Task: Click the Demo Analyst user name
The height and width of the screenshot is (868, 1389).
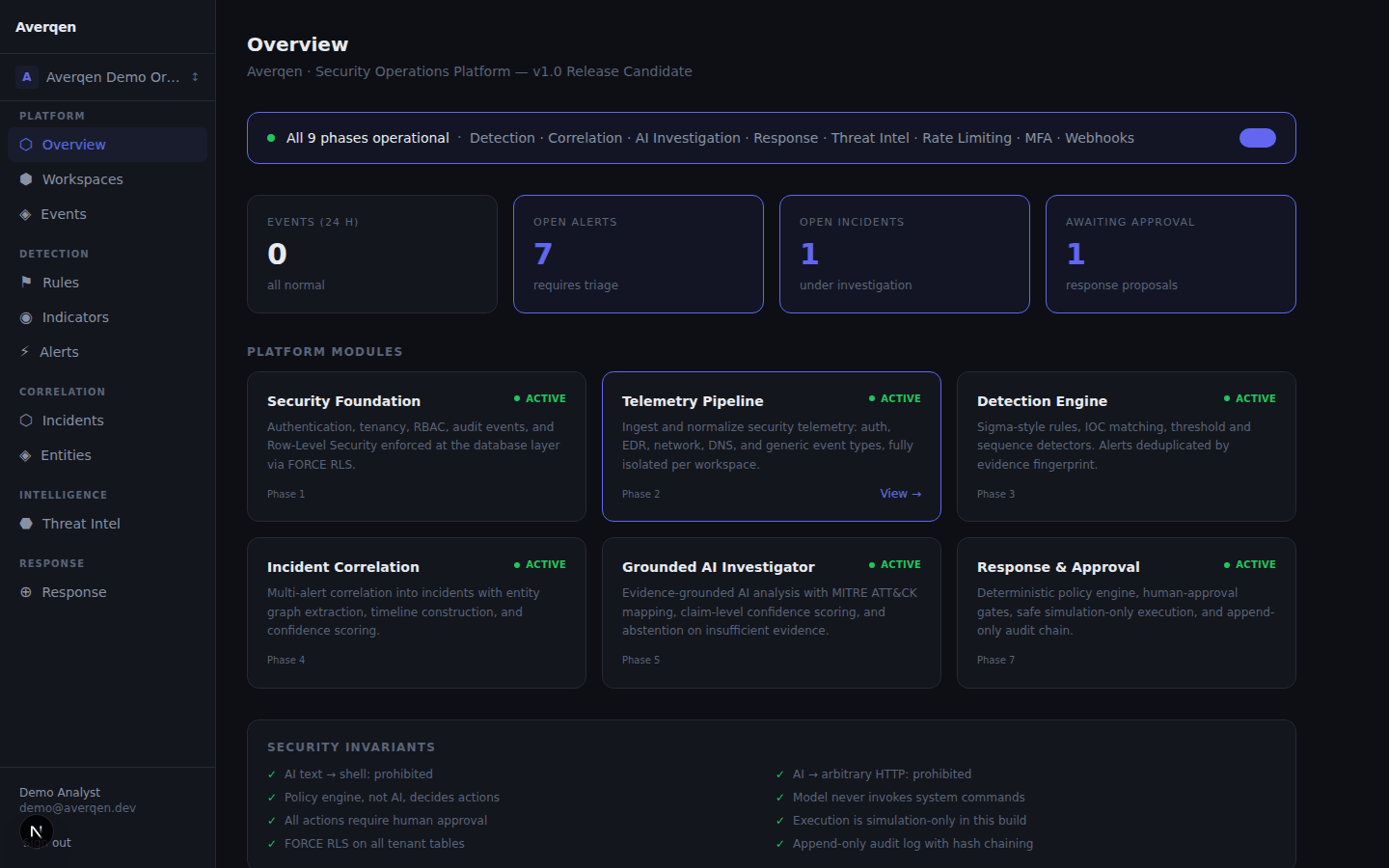Action: click(x=60, y=793)
